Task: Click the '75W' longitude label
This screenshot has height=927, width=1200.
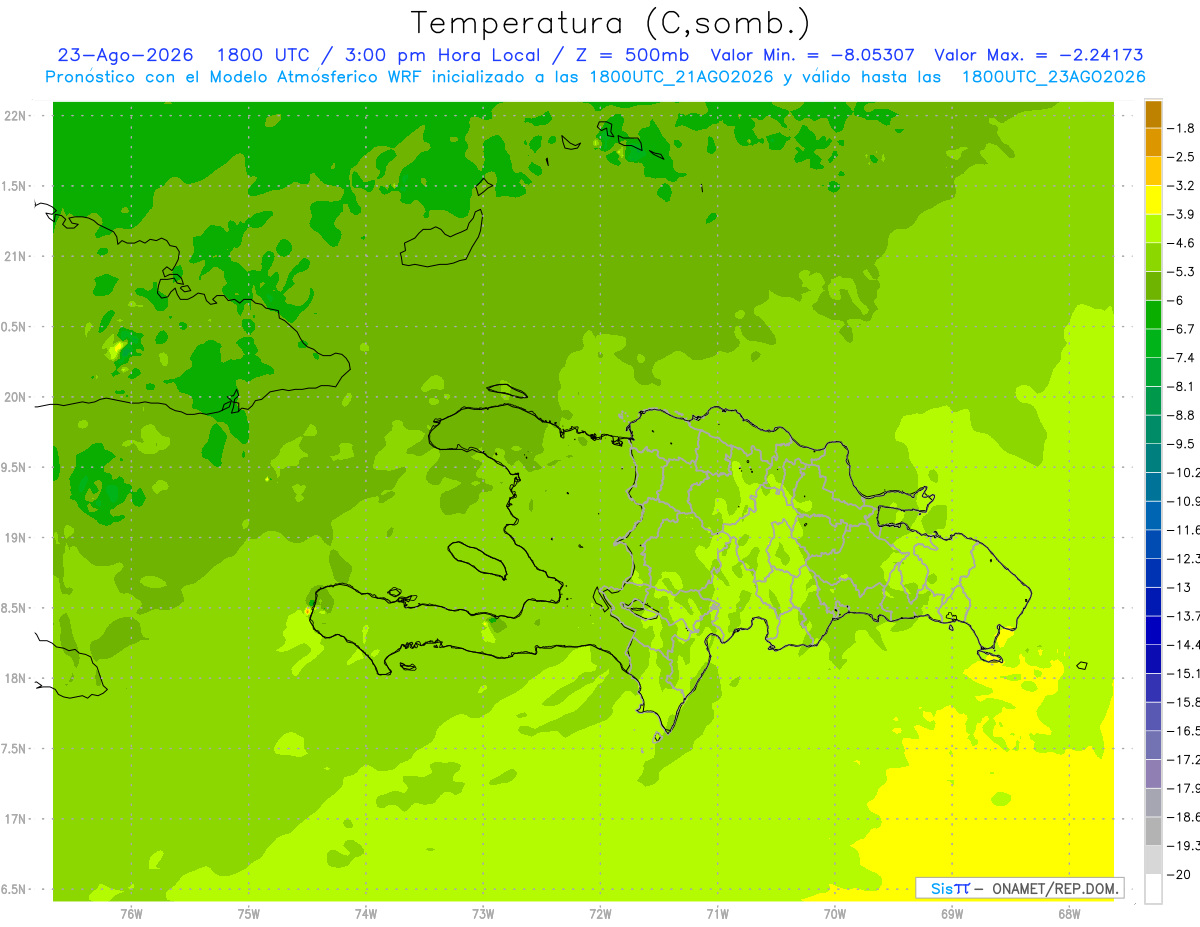Action: pos(248,914)
